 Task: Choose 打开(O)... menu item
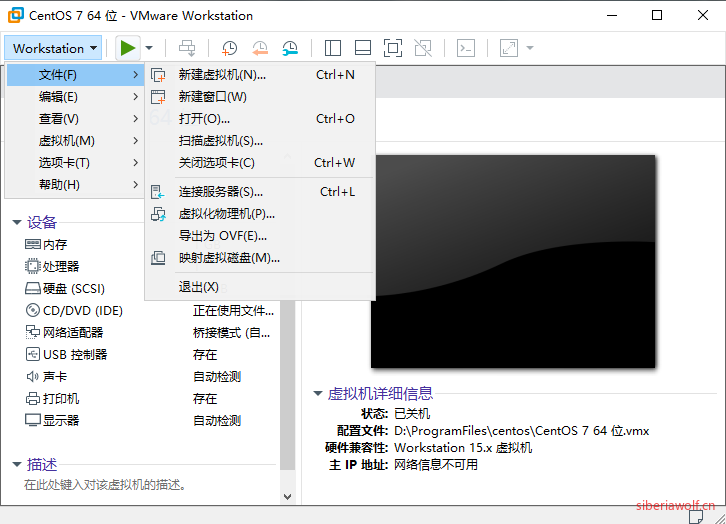260,119
